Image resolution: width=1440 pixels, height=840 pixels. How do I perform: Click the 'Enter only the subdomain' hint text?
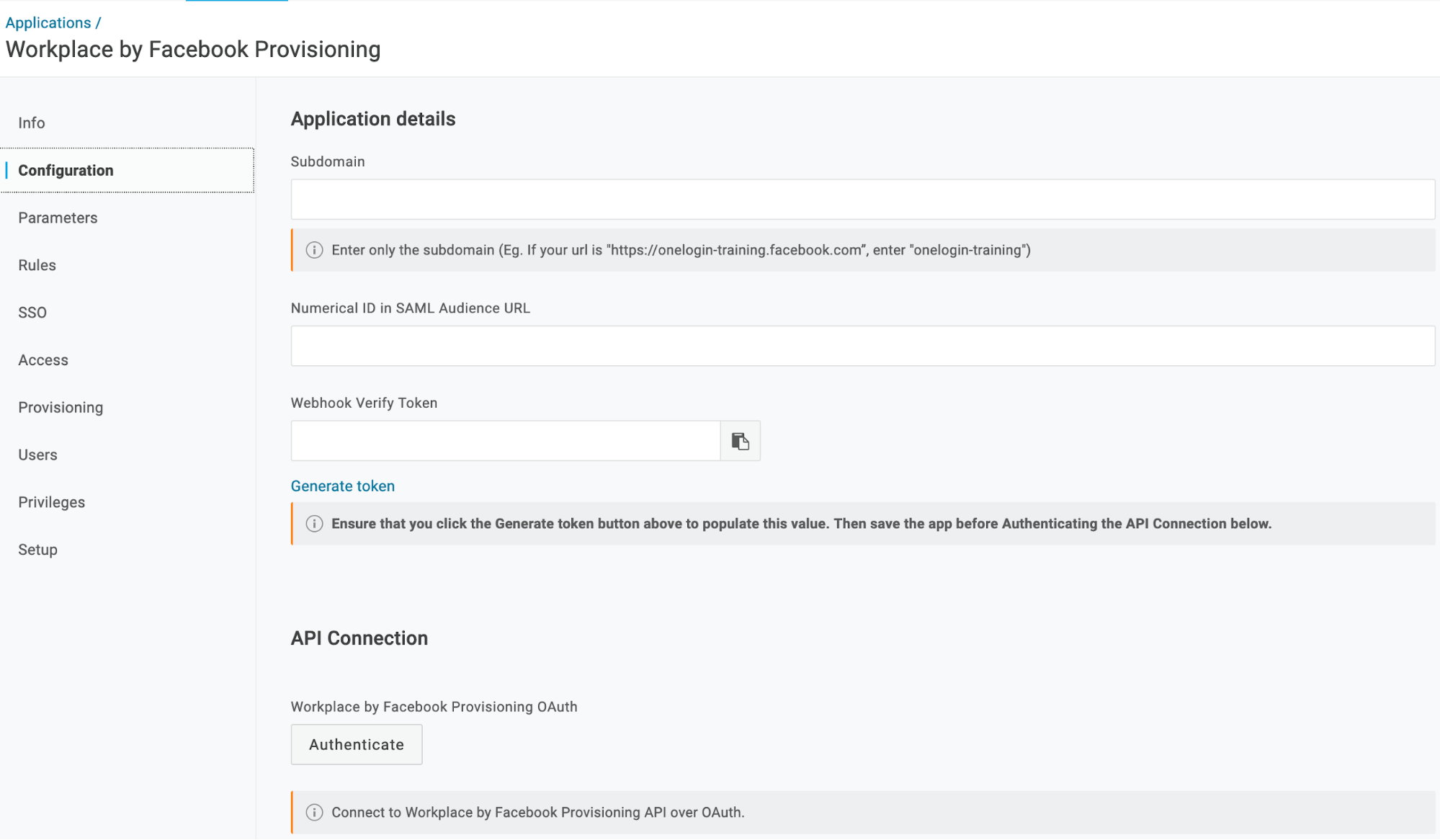click(x=681, y=250)
